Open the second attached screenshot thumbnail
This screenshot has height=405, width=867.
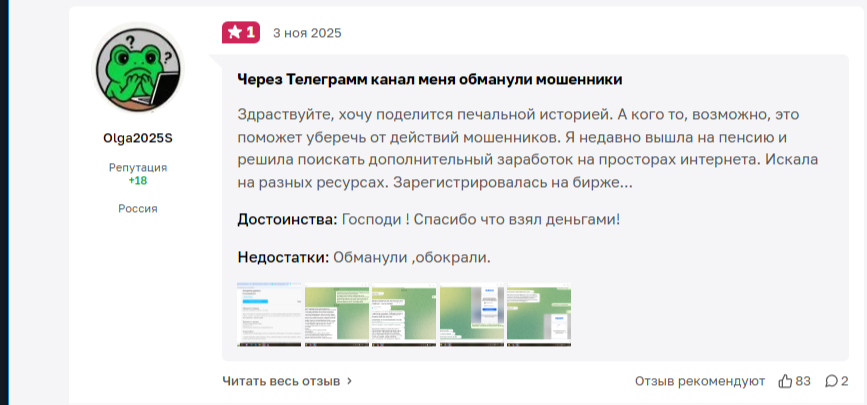pos(337,315)
